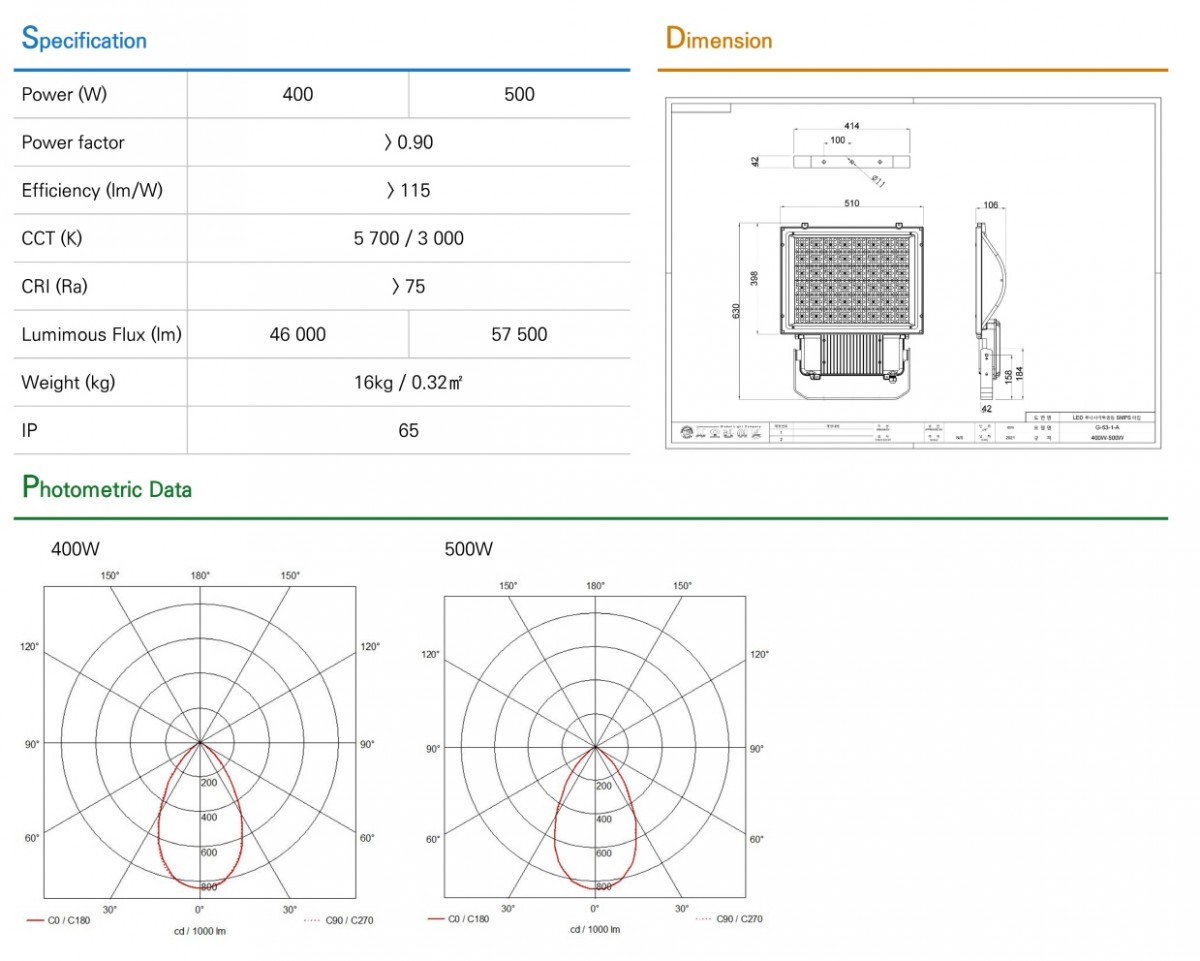Click the CCT (K) row label

(x=52, y=239)
